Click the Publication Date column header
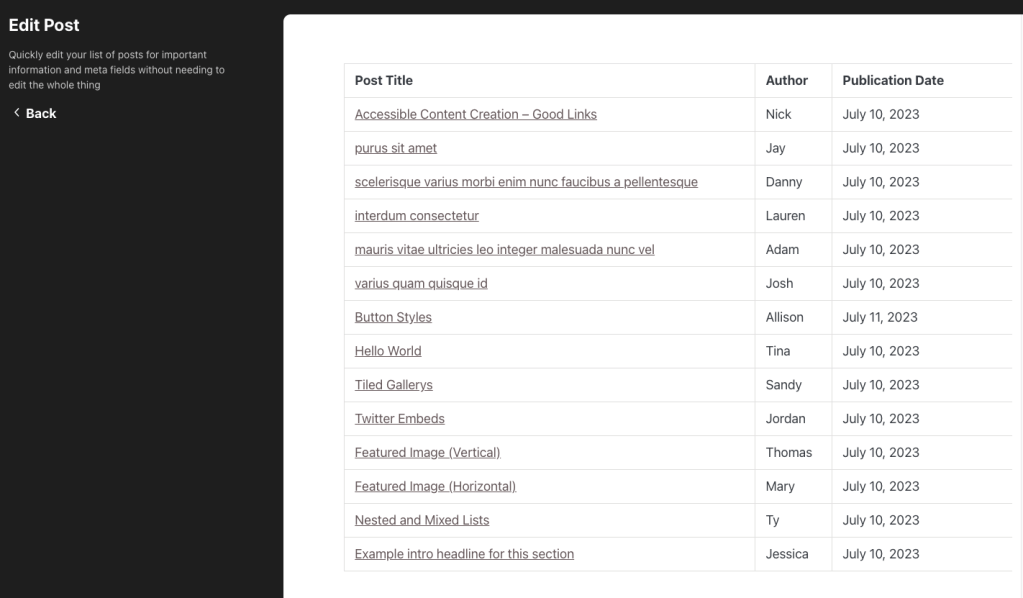The image size is (1023, 598). coord(893,80)
